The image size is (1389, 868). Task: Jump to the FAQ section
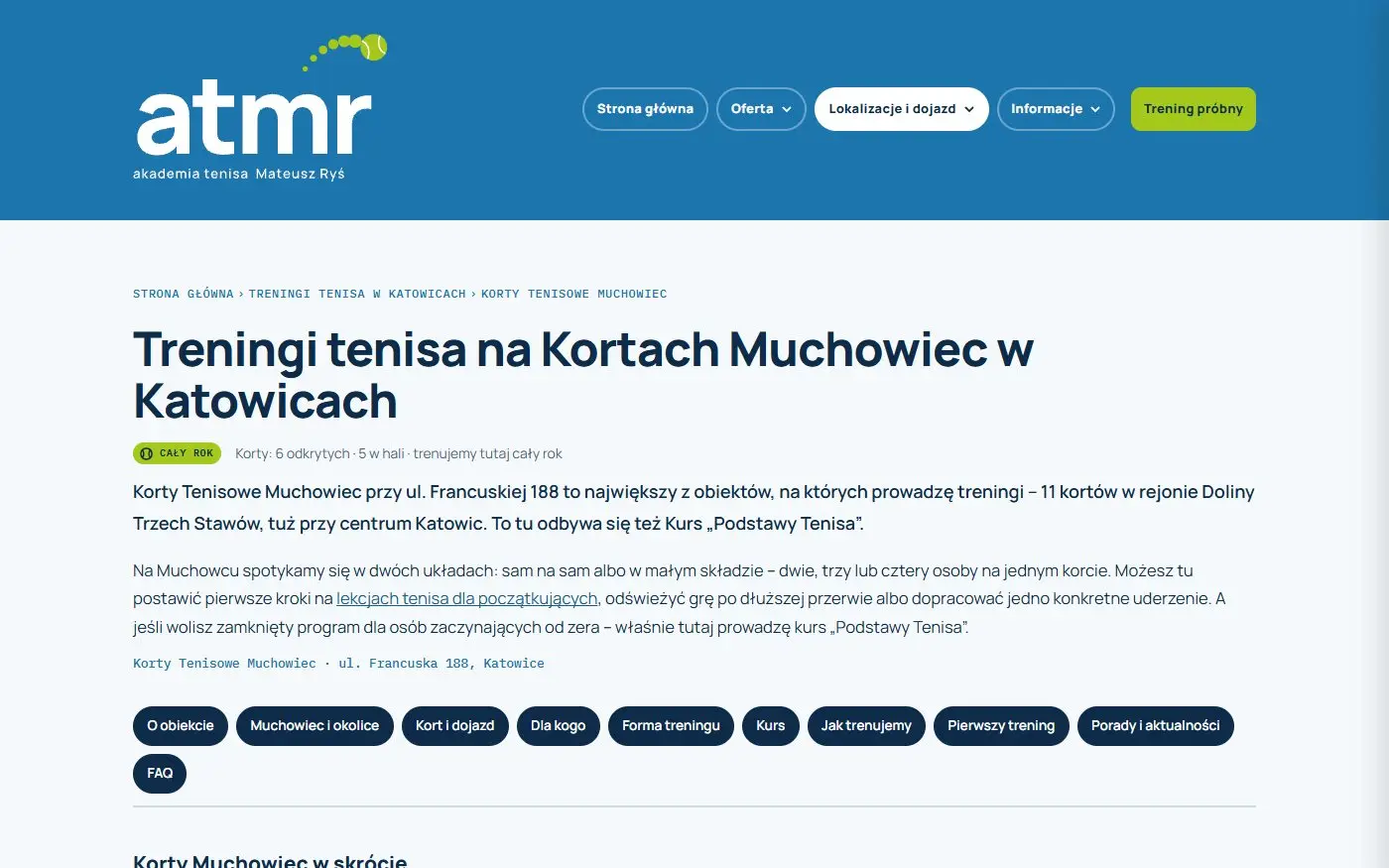pos(160,774)
